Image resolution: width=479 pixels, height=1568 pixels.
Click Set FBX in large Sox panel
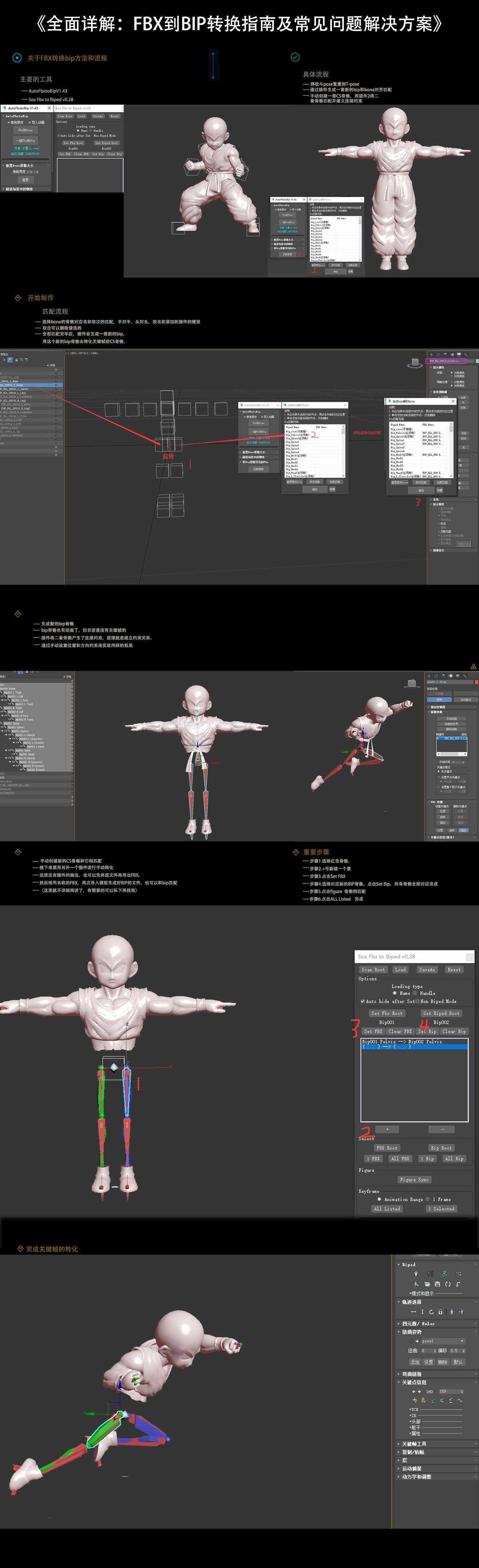point(373,1032)
